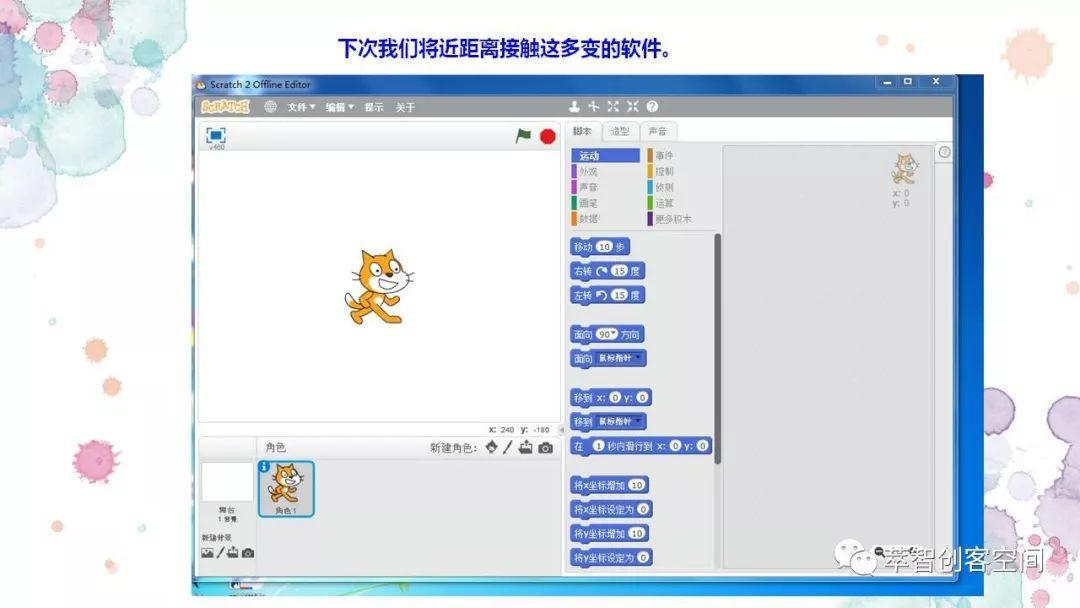Switch stage to full screen mode
The image size is (1080, 608).
point(216,135)
